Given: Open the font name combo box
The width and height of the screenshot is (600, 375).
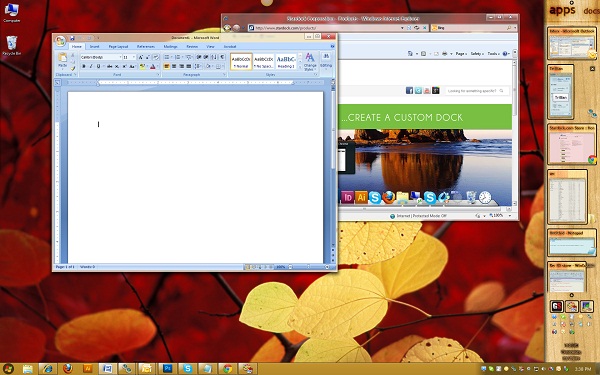Looking at the screenshot, I should point(101,57).
